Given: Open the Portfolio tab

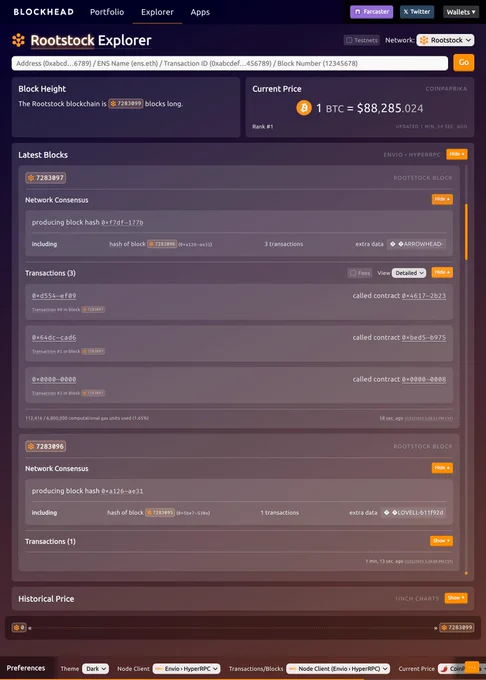Looking at the screenshot, I should click(x=107, y=12).
